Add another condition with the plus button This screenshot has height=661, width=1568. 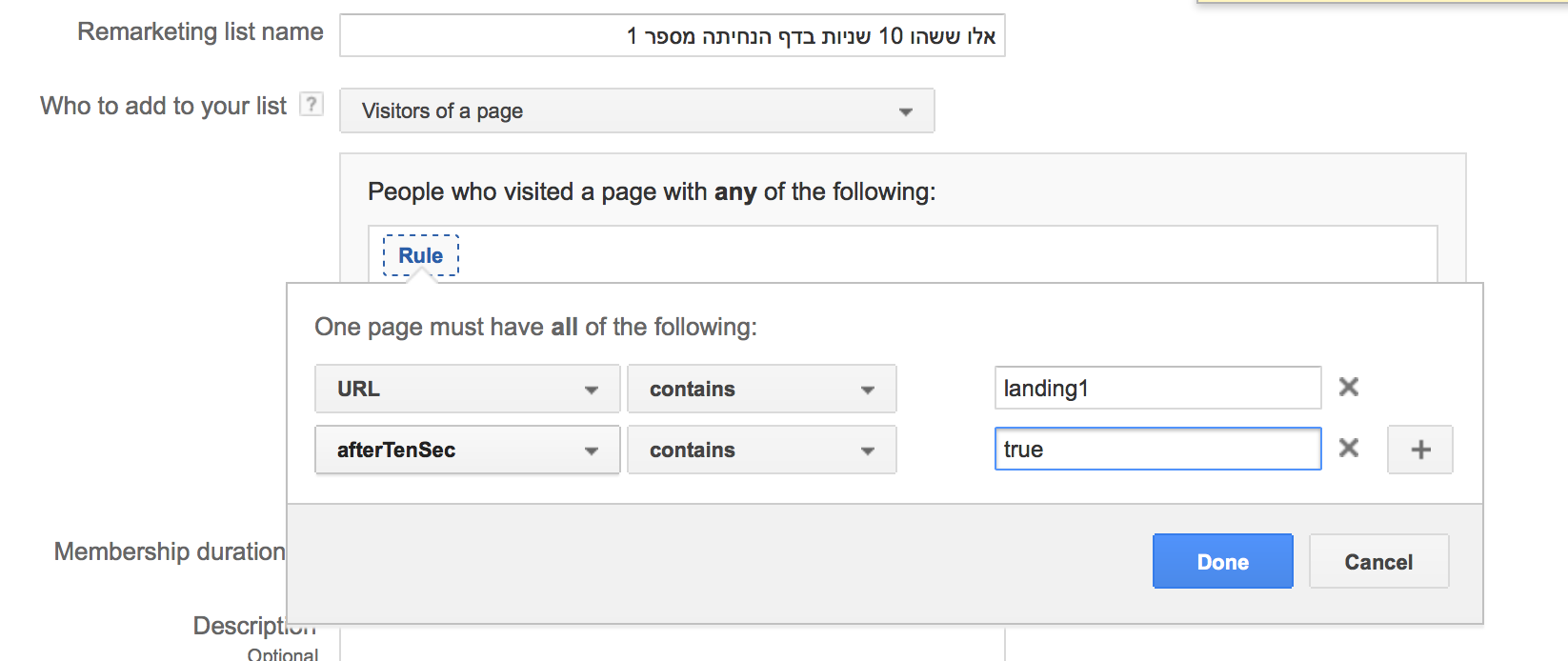(x=1420, y=450)
